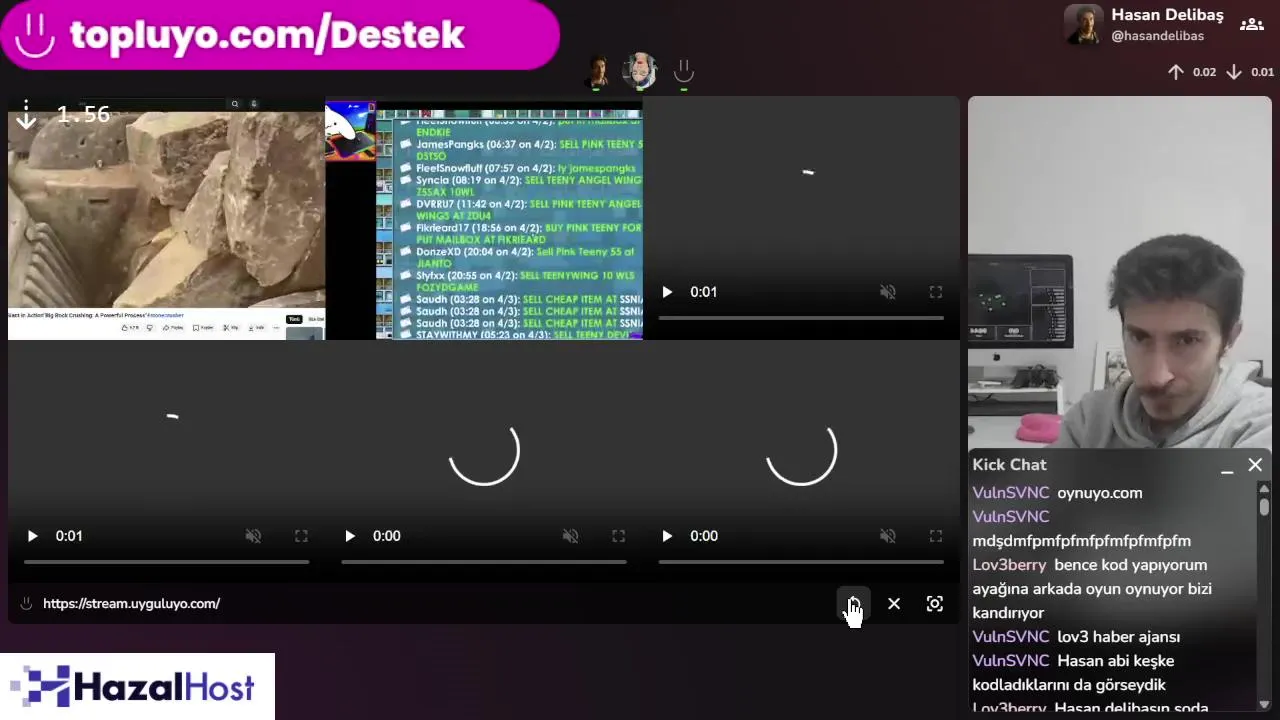Unmute the bottom-right video player
The height and width of the screenshot is (720, 1280).
click(887, 536)
